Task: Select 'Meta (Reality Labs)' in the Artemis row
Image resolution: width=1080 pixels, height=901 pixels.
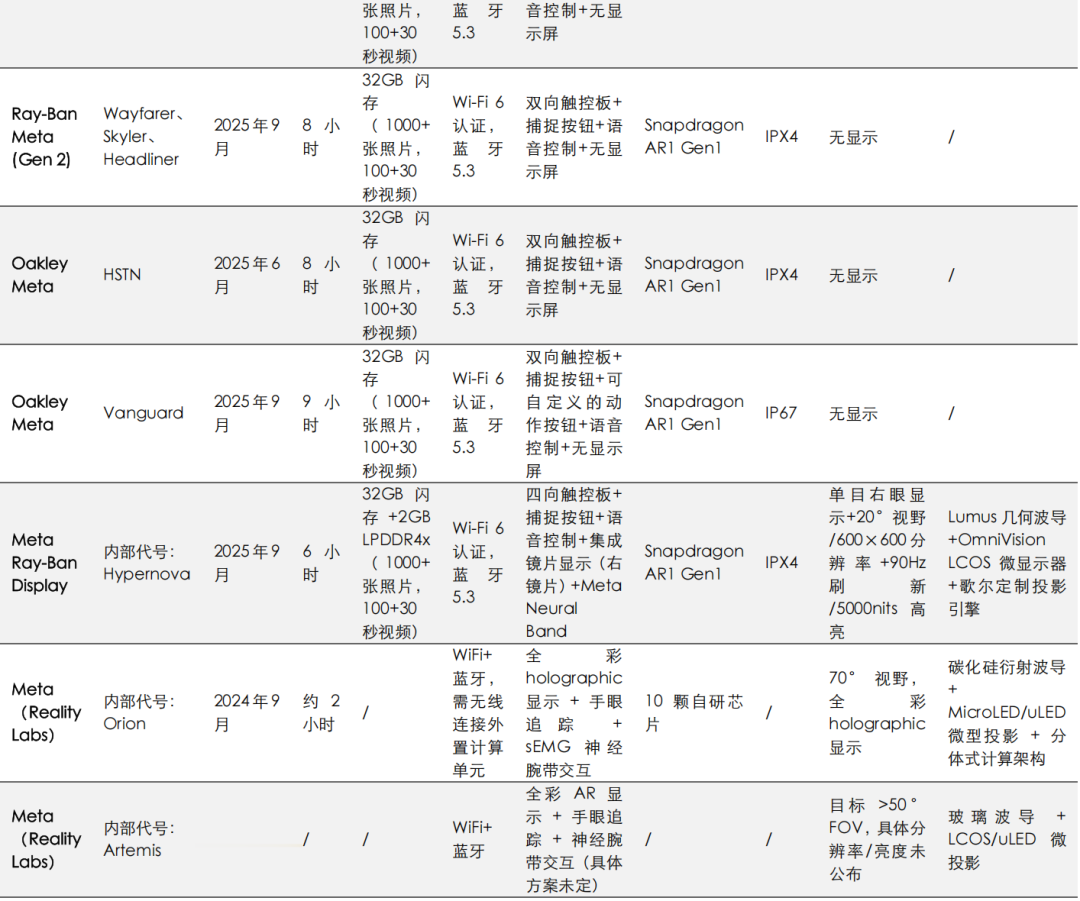Action: [x=46, y=838]
